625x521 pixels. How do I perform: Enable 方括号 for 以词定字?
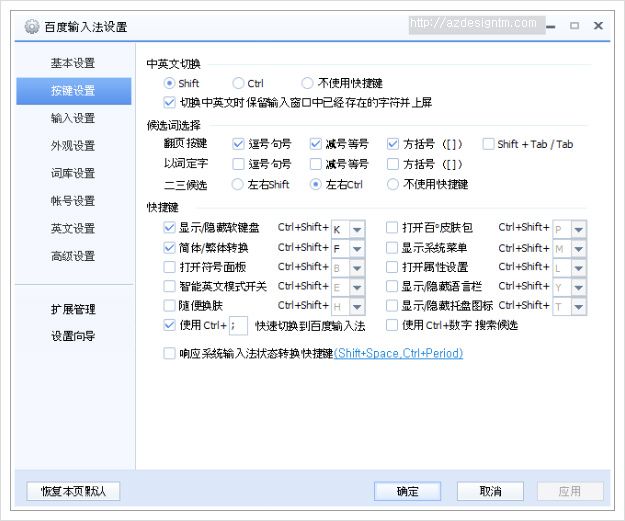coord(393,164)
